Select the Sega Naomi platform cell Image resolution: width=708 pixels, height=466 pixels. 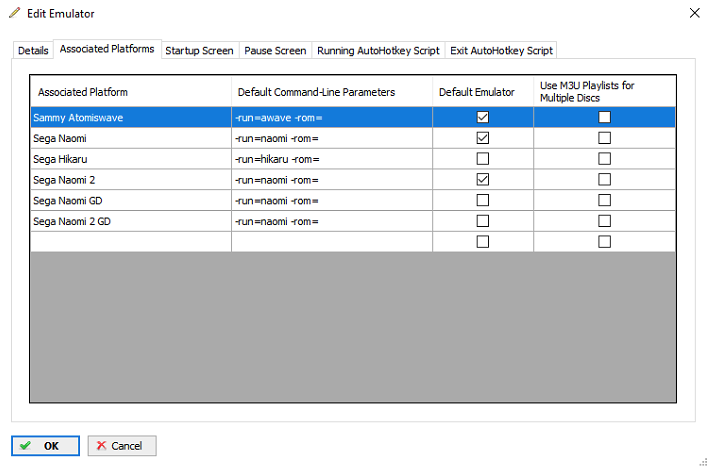pyautogui.click(x=131, y=138)
